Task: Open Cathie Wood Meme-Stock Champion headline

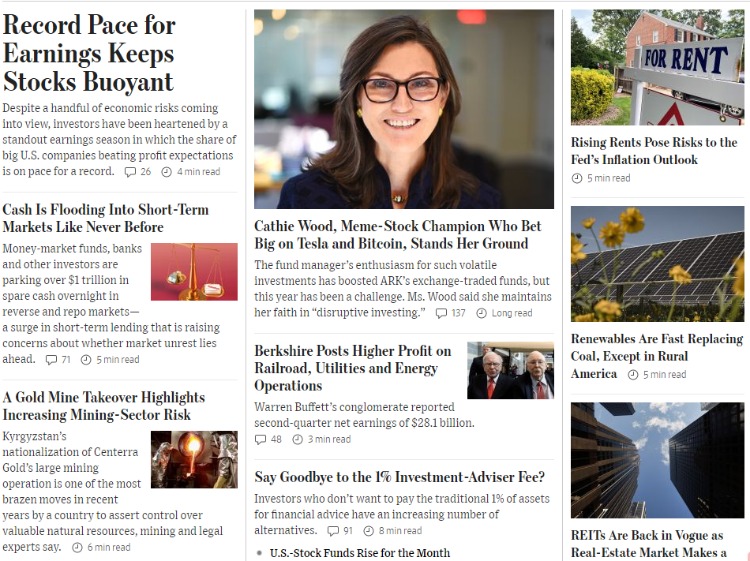Action: pyautogui.click(x=397, y=235)
